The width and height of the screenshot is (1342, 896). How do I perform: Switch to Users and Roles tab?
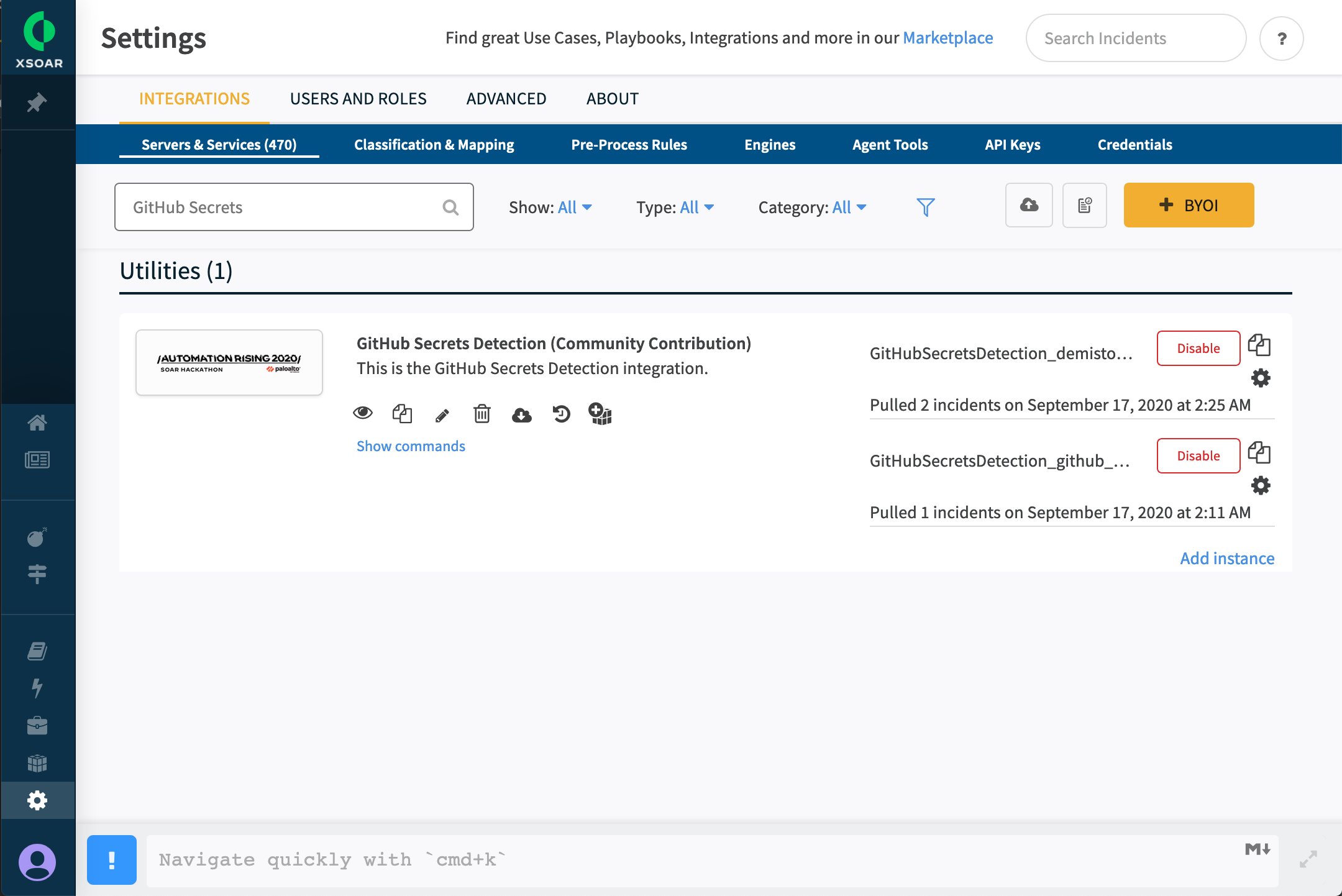(x=358, y=99)
